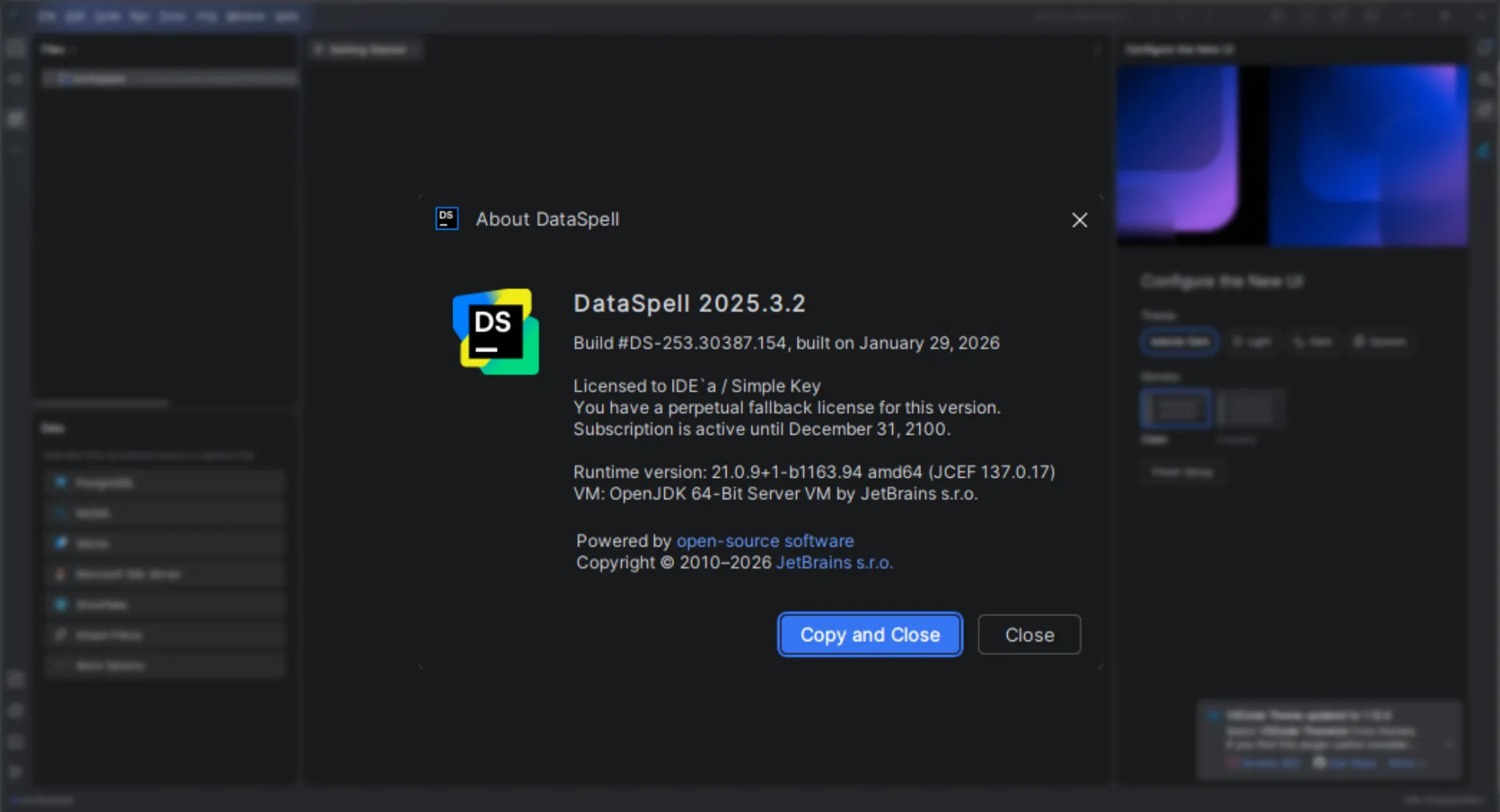Viewport: 1500px width, 812px height.
Task: Click the About DataSpell title text
Action: 548,219
